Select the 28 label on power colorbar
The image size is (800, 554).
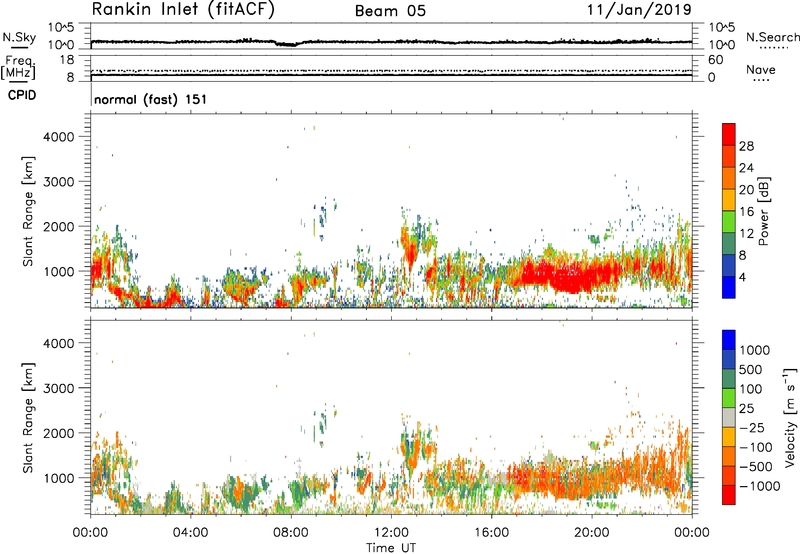pos(746,146)
